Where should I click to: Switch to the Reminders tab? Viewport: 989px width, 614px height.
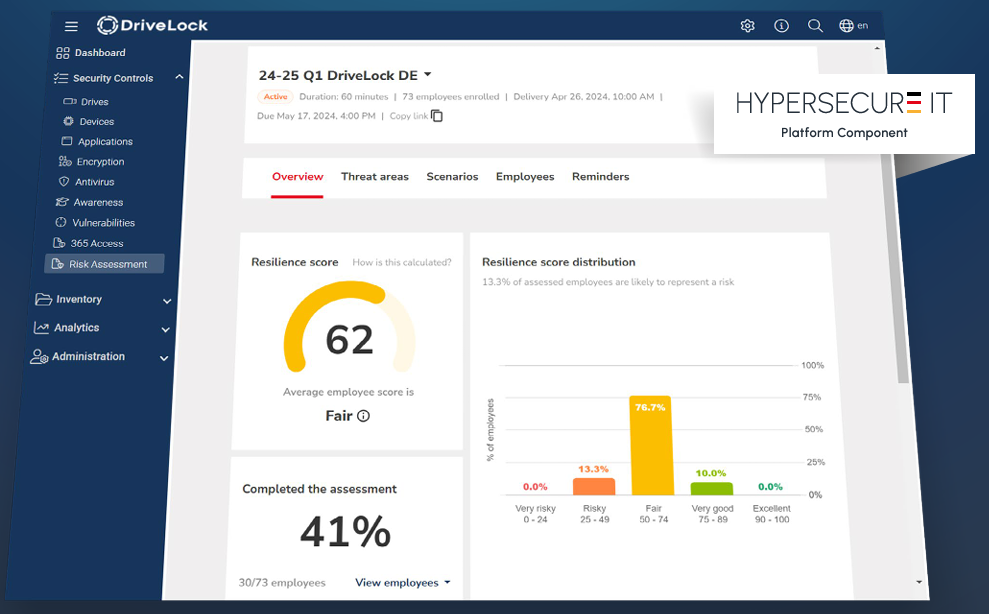click(600, 177)
